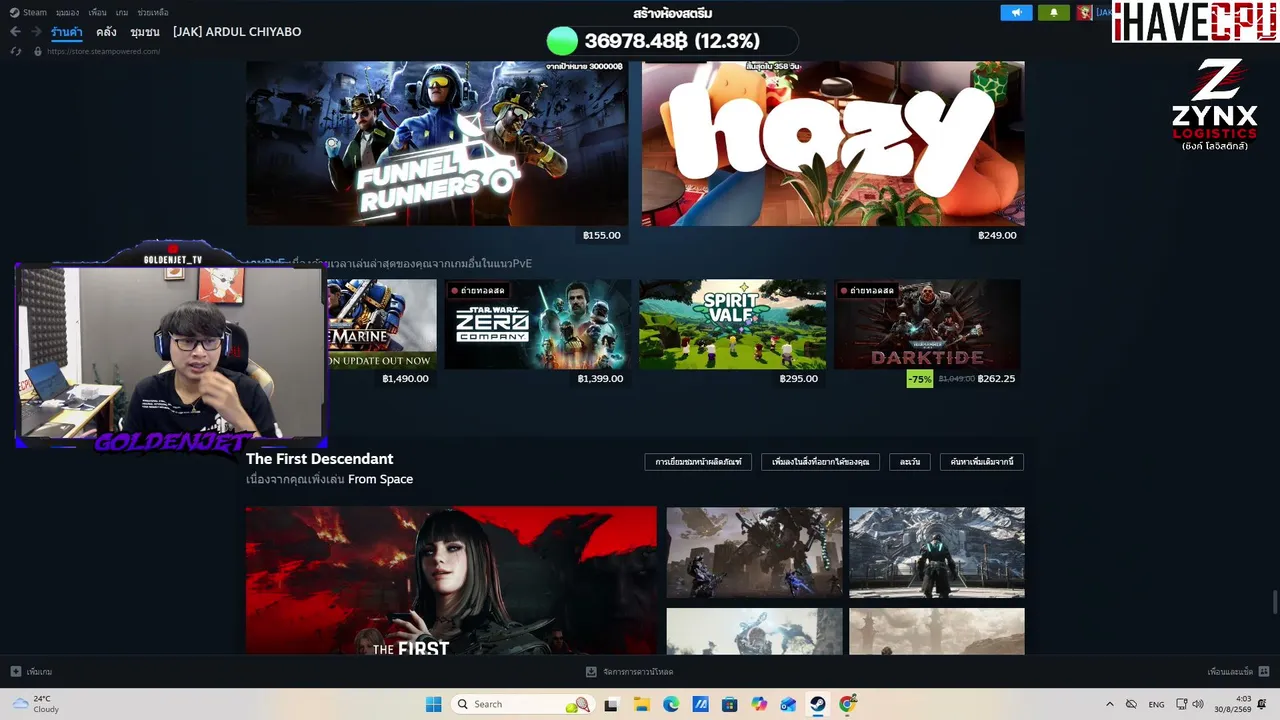Image resolution: width=1280 pixels, height=720 pixels.
Task: Open the hozy game banner
Action: tap(833, 143)
